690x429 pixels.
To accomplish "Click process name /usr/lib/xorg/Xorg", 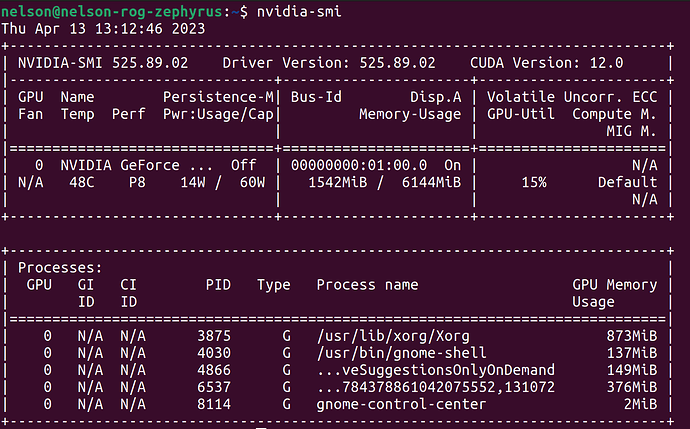I will [393, 336].
